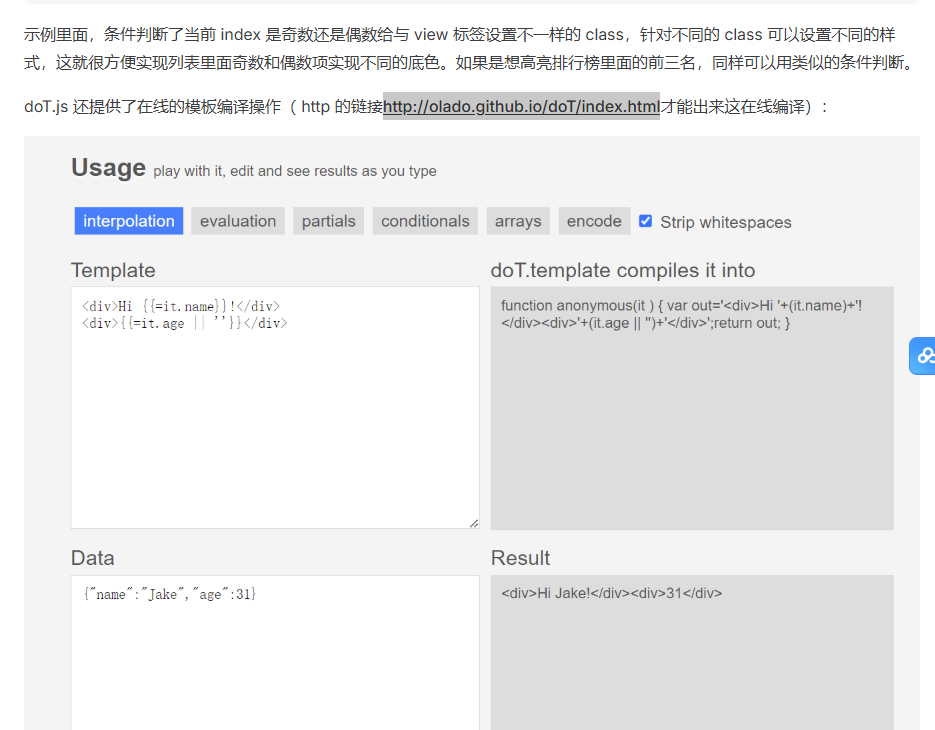Viewport: 935px width, 730px height.
Task: Select the conditionals tab
Action: coord(425,221)
